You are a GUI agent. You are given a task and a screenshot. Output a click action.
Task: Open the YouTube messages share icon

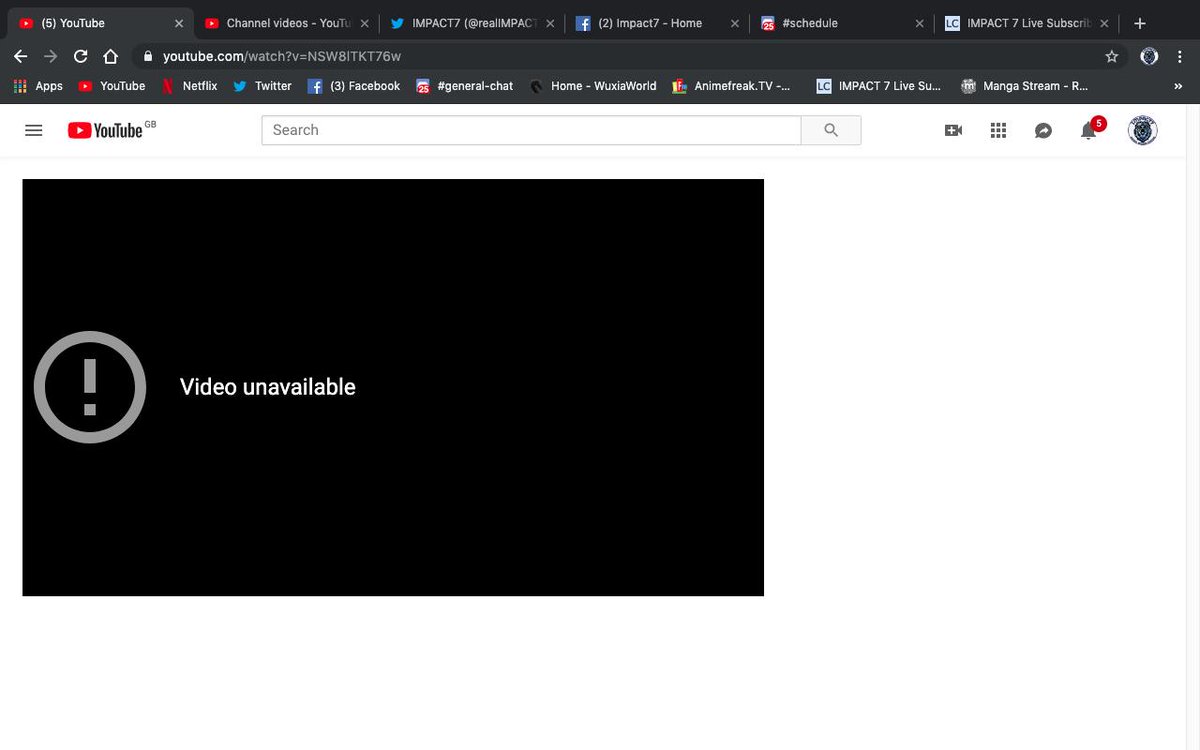(1043, 130)
